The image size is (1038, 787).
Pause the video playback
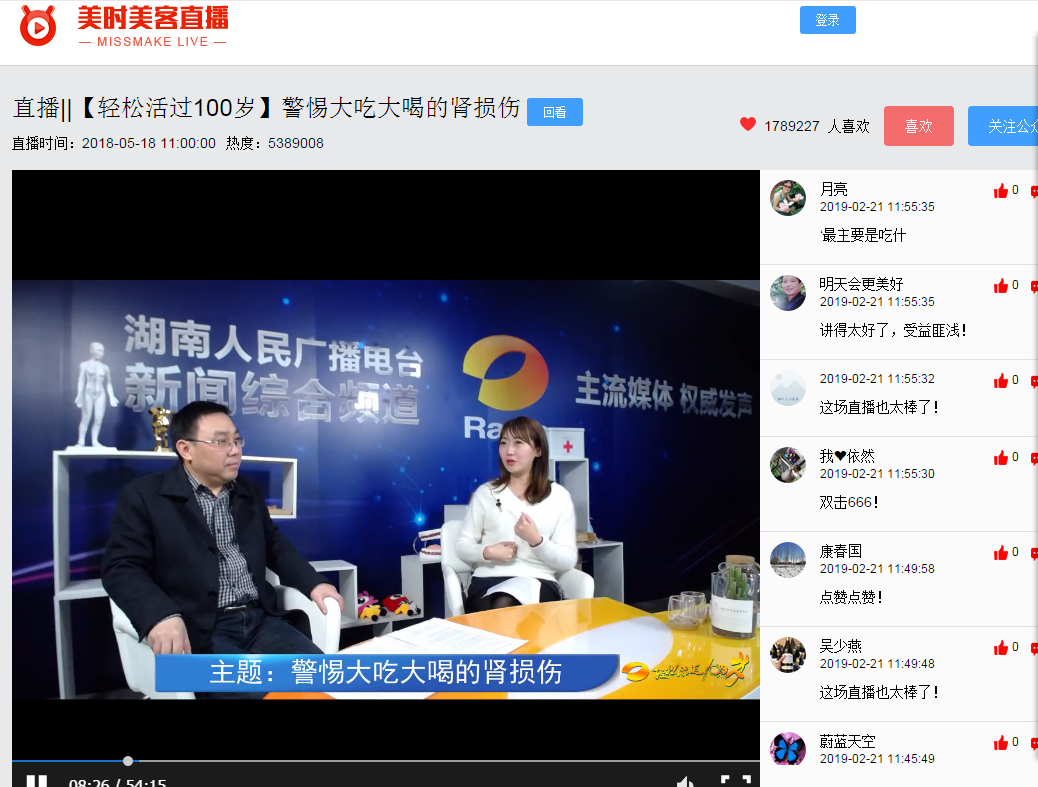tap(36, 781)
